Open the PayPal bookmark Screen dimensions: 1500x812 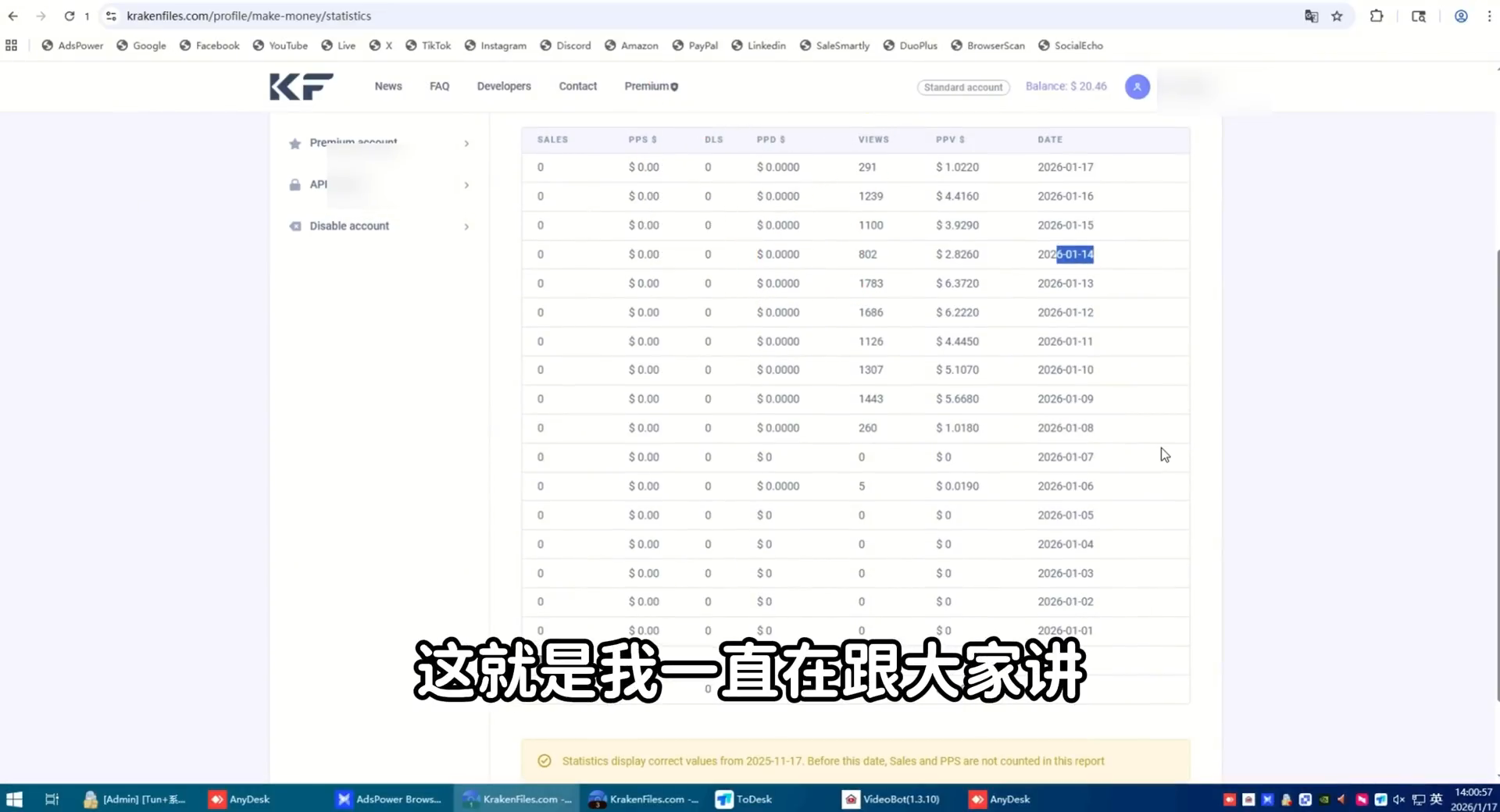point(695,45)
